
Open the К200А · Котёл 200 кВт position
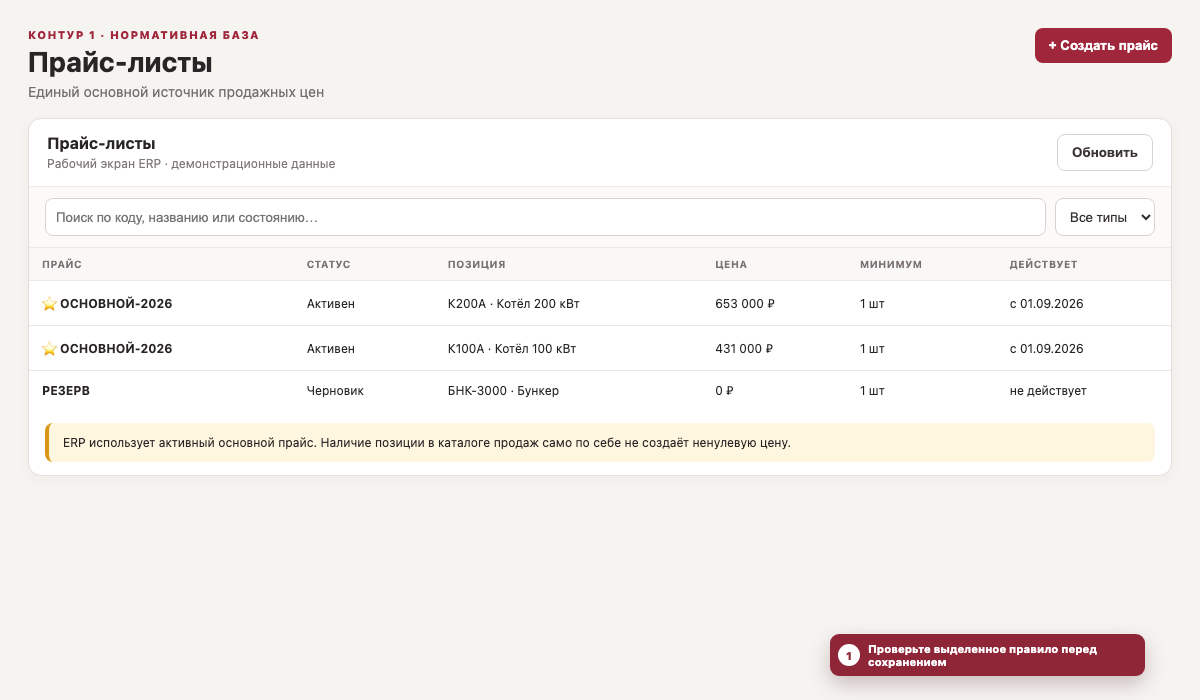coord(514,304)
